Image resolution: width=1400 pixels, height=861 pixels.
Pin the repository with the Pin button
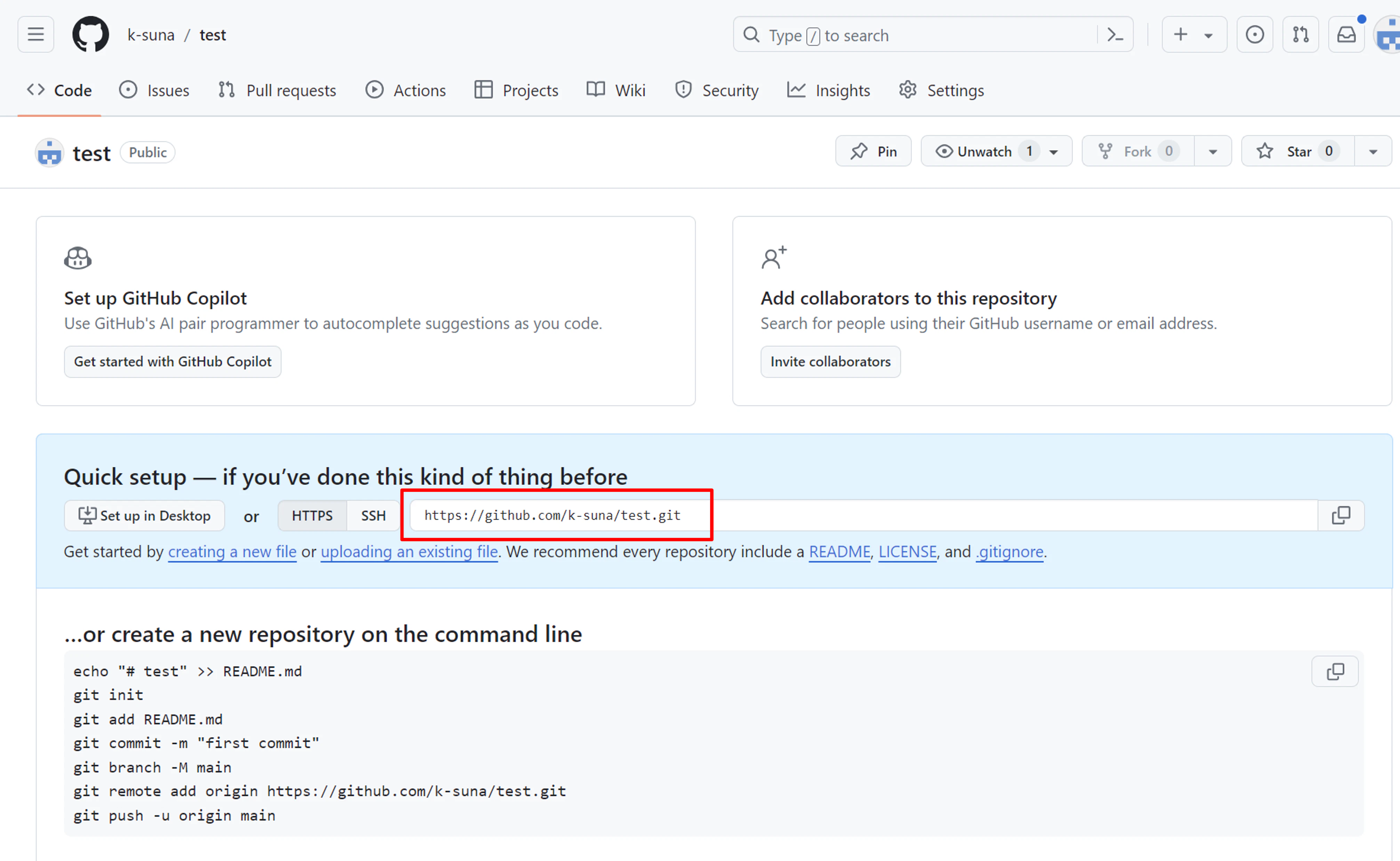873,151
